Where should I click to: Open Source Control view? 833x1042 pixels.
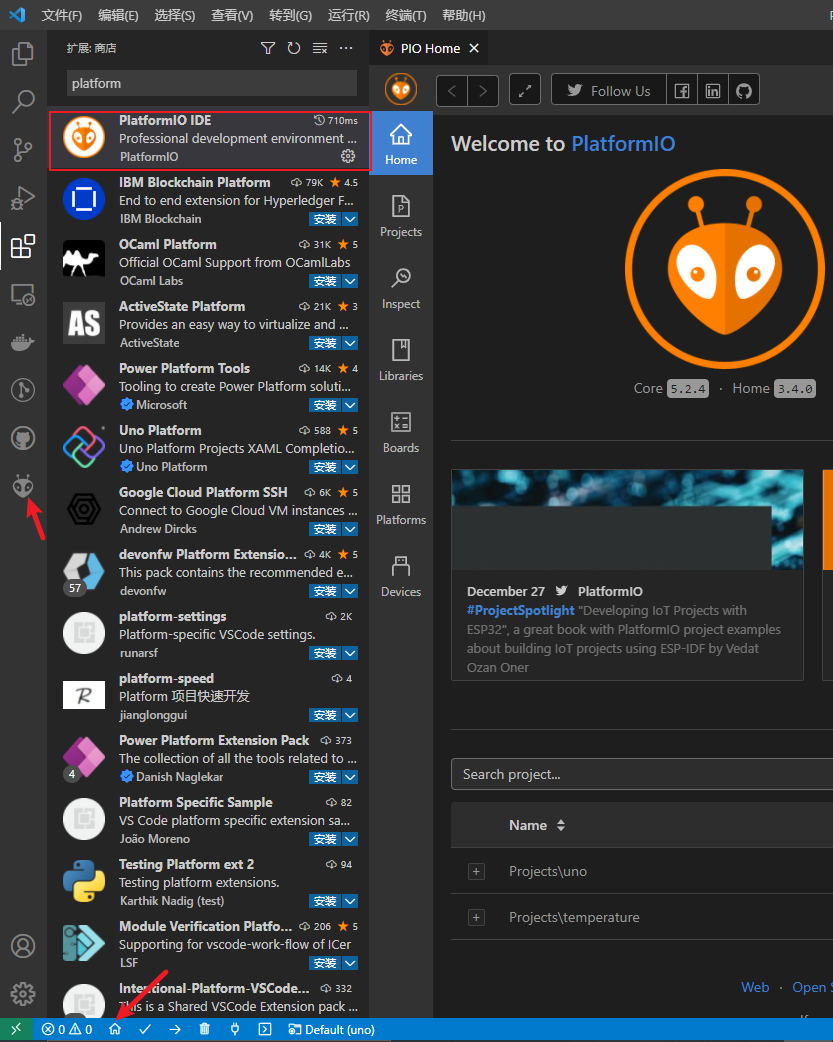23,150
